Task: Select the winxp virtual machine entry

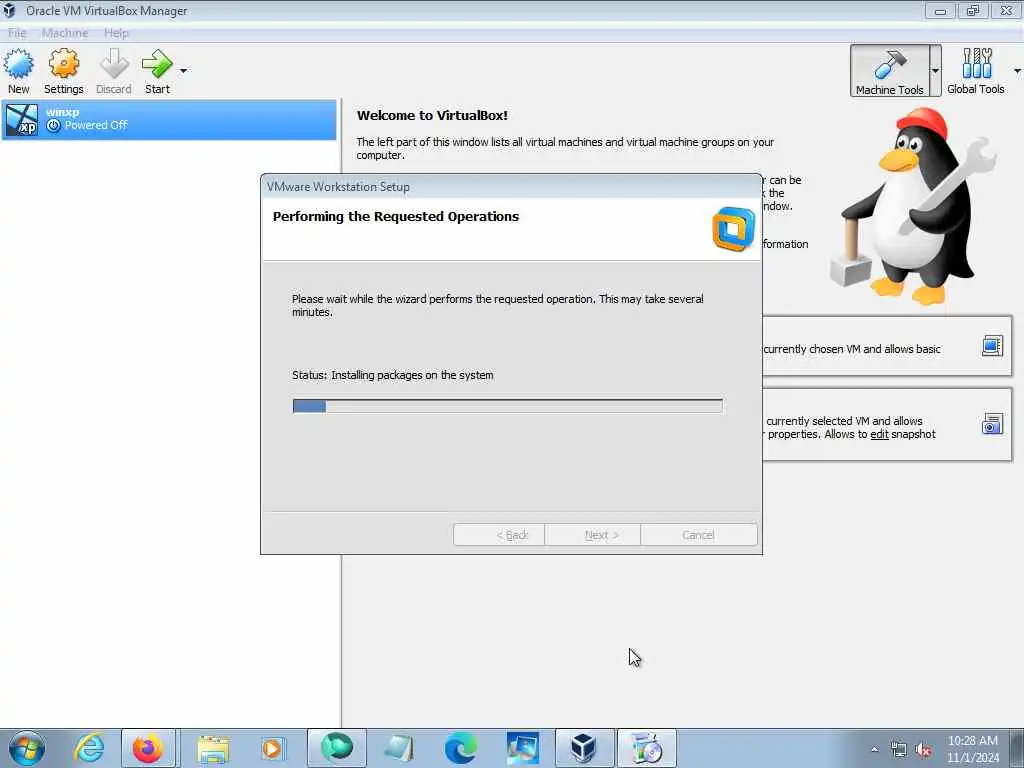Action: [168, 120]
